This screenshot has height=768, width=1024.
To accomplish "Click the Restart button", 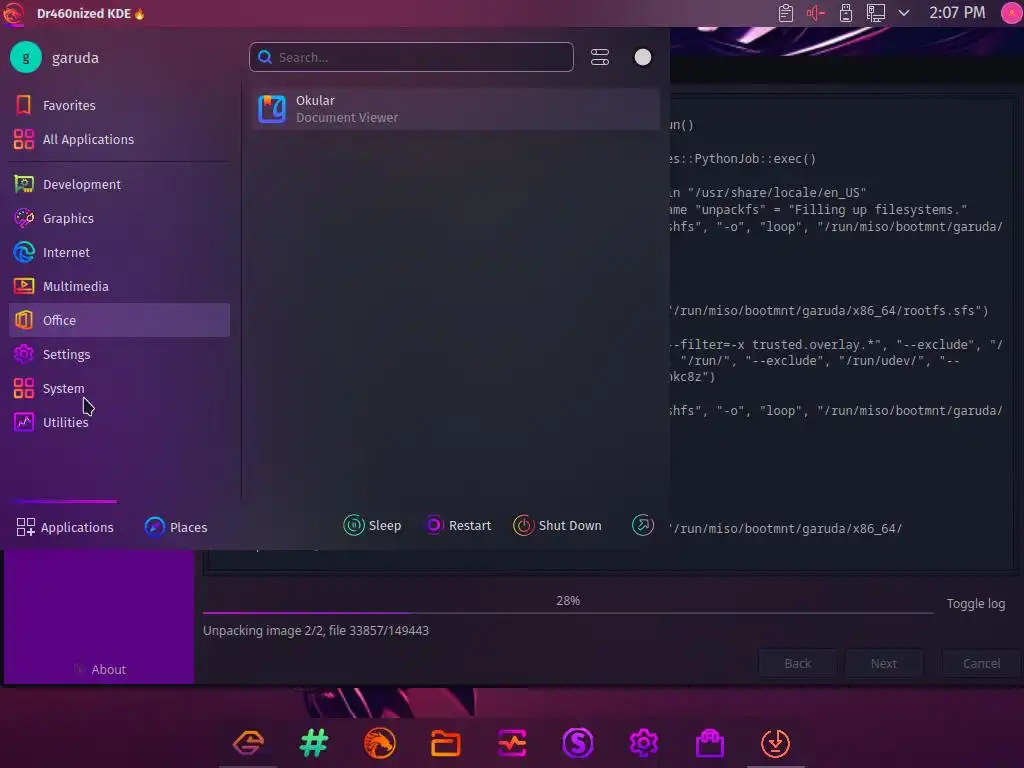I will pos(458,525).
